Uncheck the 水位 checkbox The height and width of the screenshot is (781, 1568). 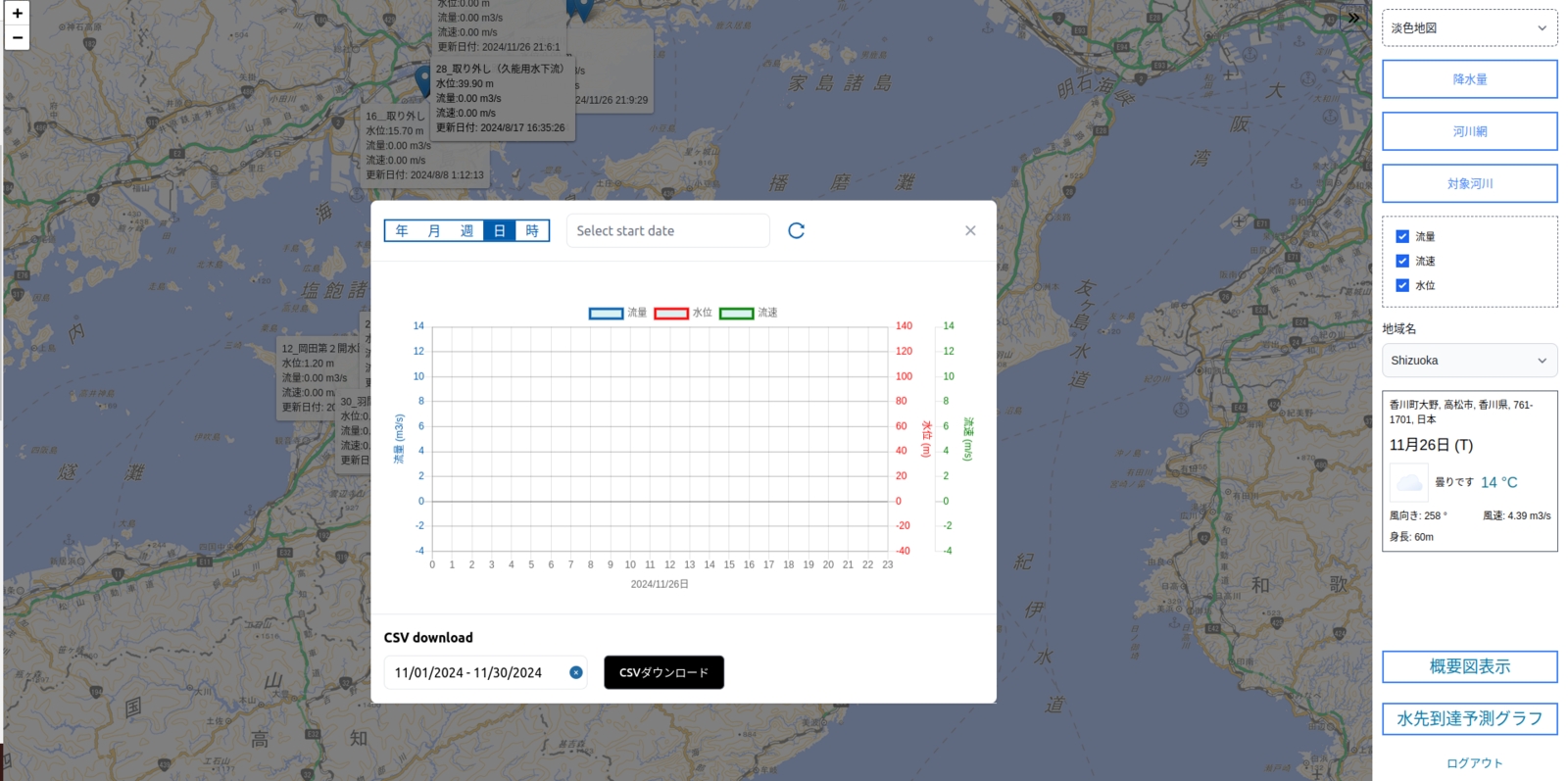[1402, 285]
